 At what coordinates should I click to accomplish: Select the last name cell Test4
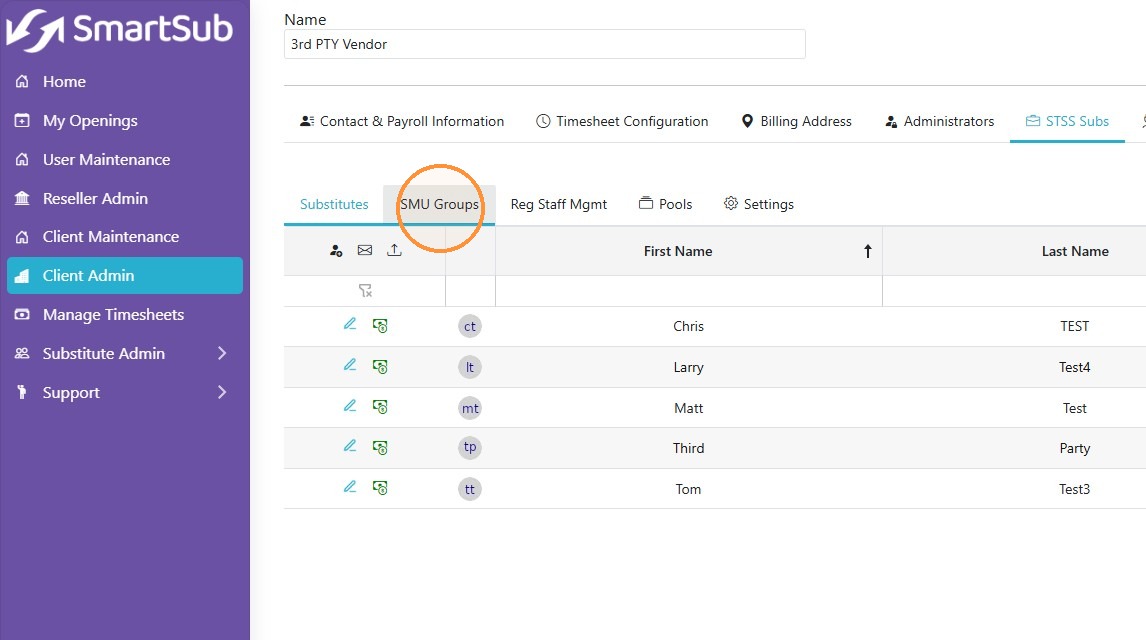1074,367
